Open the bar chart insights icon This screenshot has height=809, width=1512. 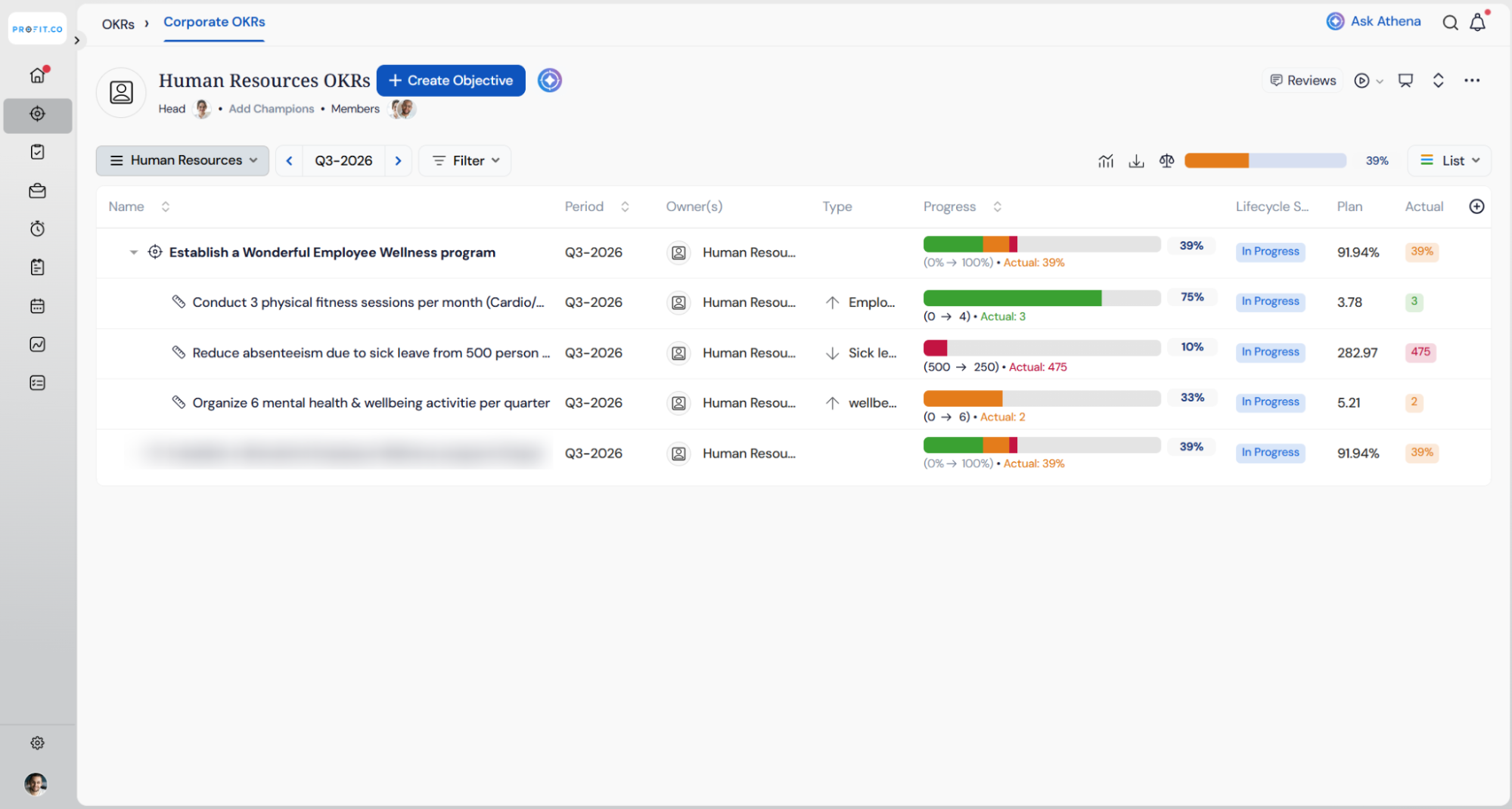[1106, 160]
